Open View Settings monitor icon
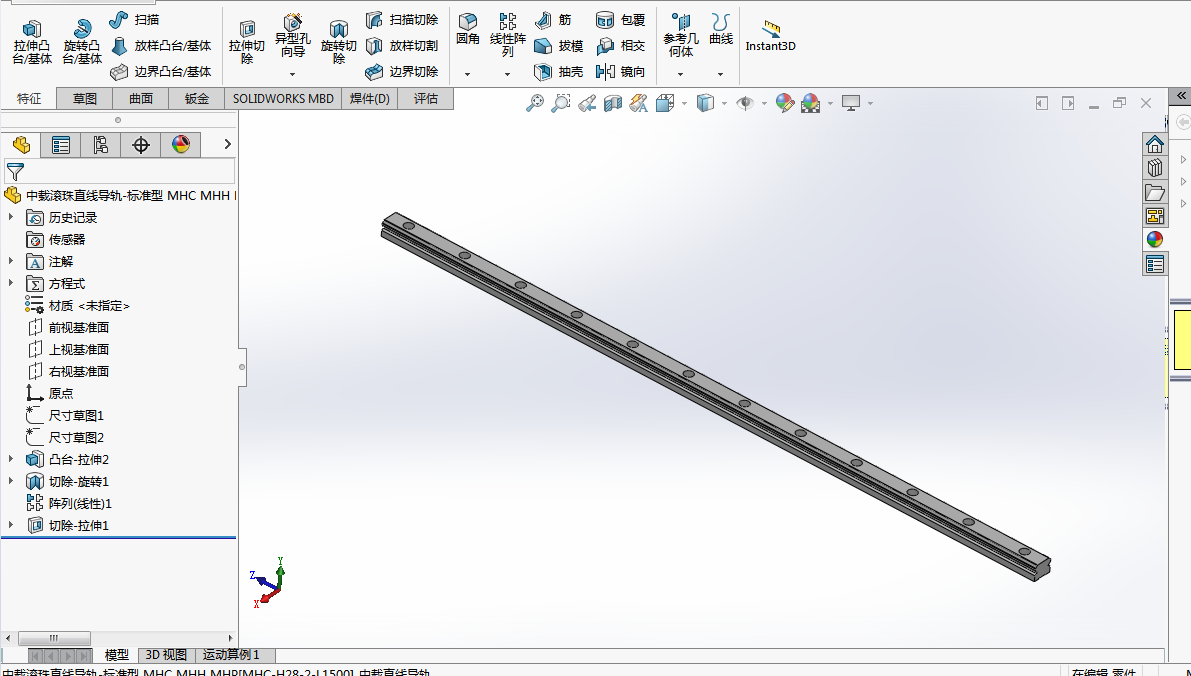 [851, 103]
